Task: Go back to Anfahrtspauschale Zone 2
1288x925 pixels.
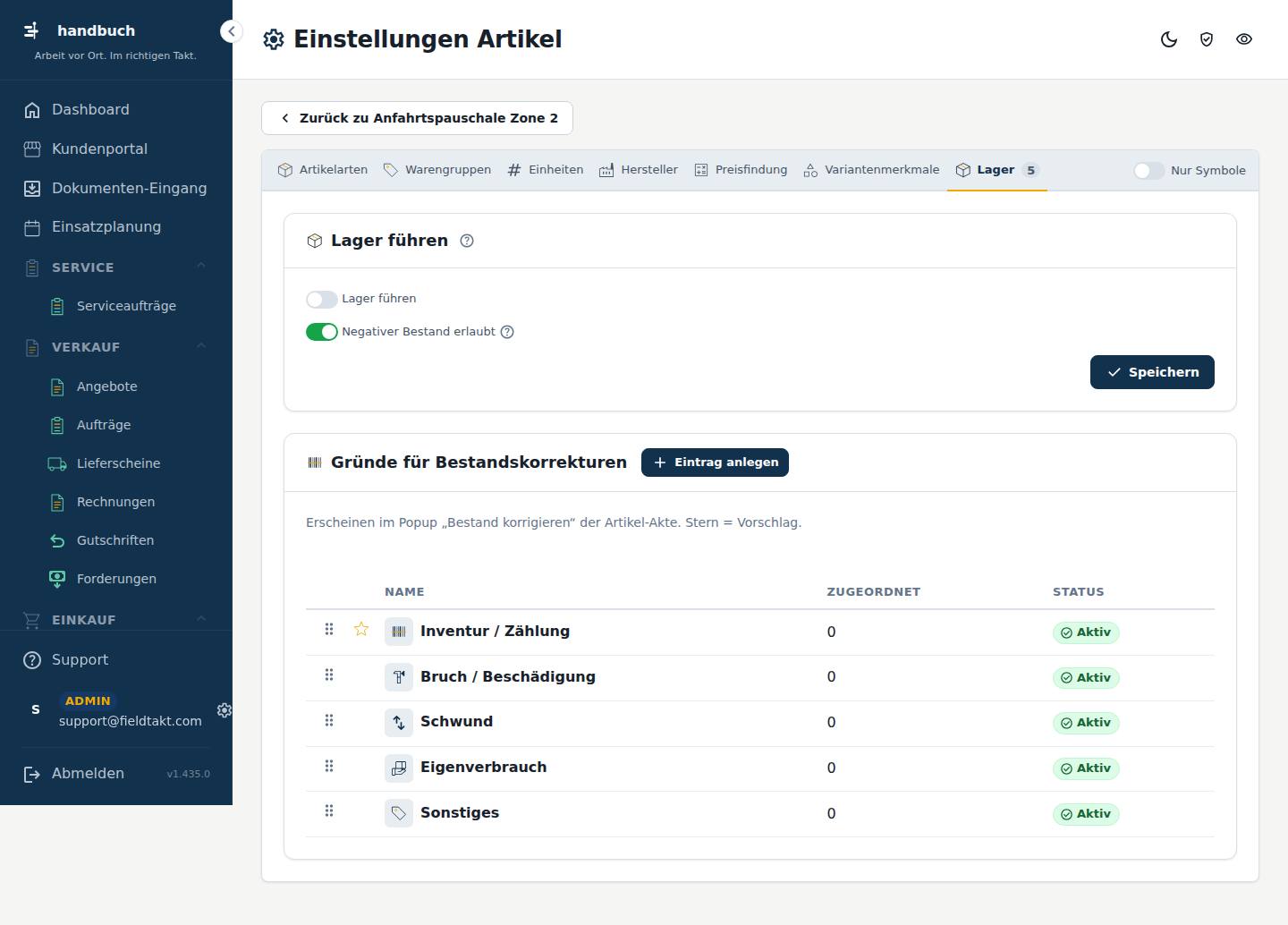Action: [x=417, y=118]
